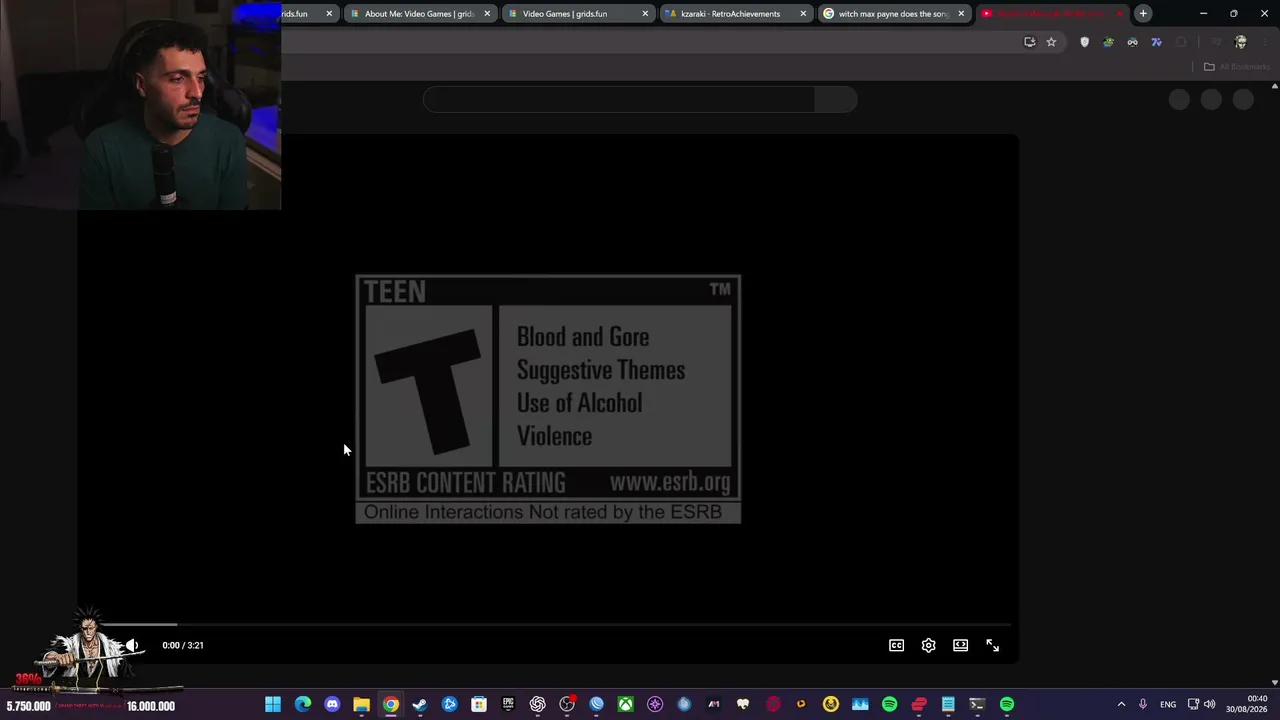Open the green frog extension icon
The image size is (1280, 720).
[1108, 42]
